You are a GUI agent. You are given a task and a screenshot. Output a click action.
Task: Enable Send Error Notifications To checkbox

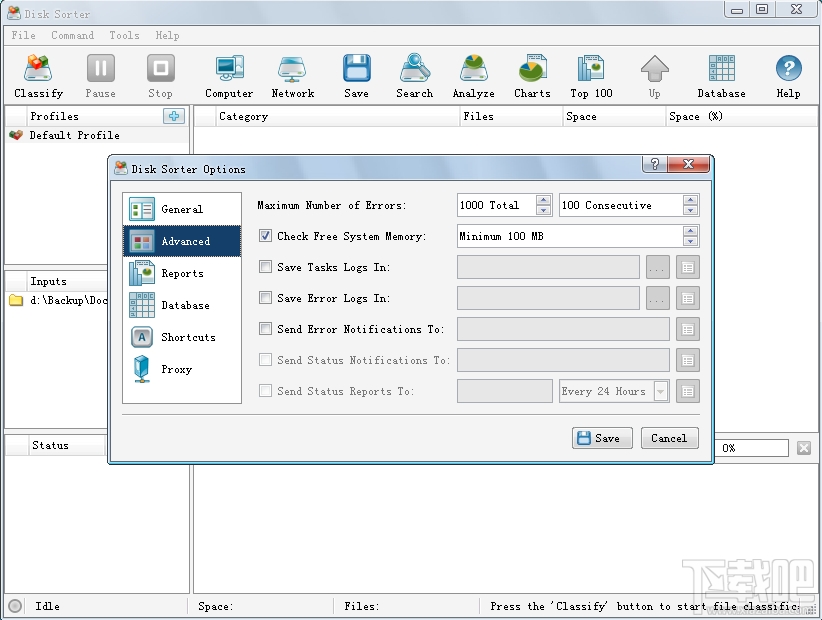(265, 329)
